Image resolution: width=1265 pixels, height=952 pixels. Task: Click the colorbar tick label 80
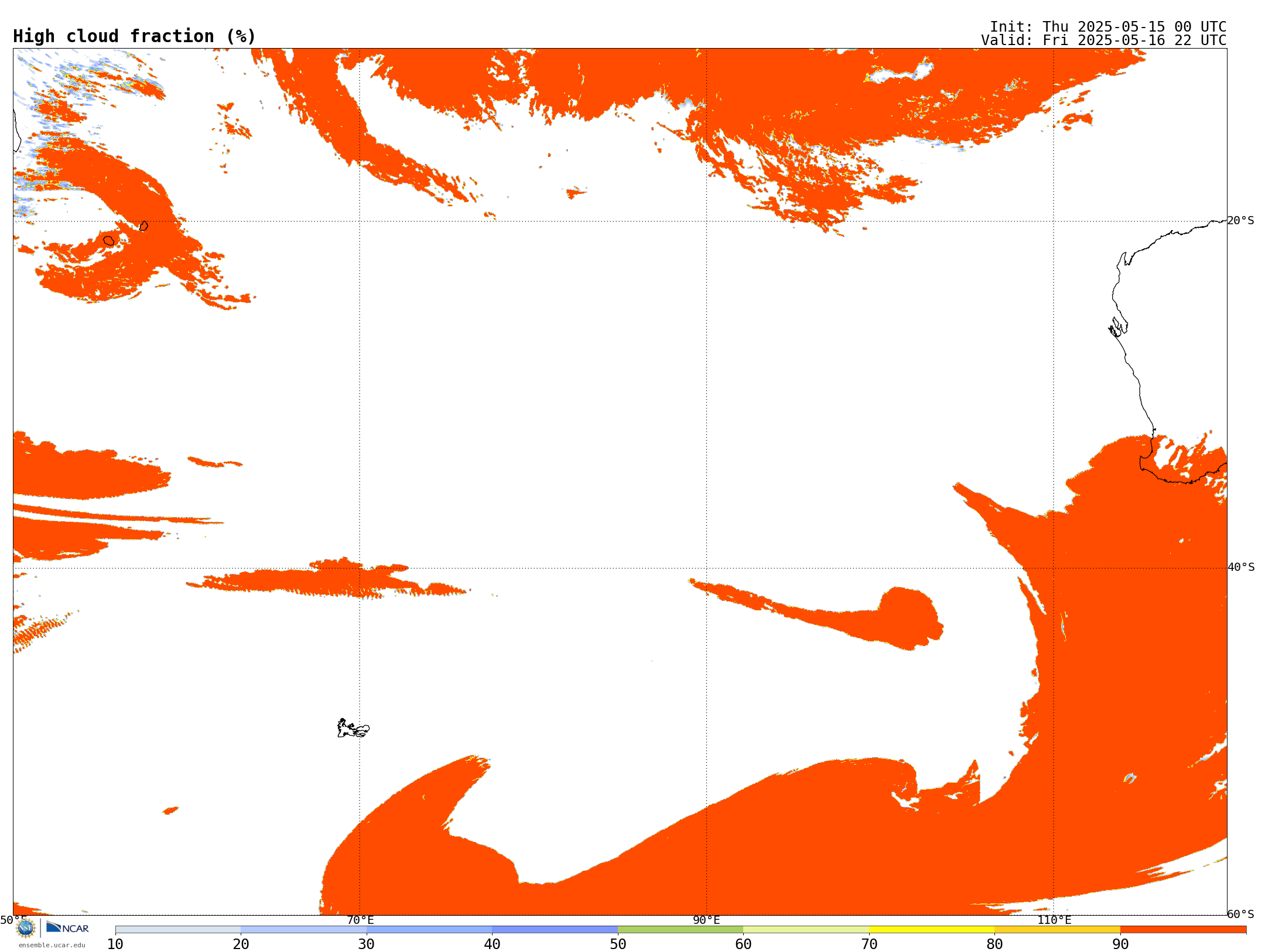994,944
